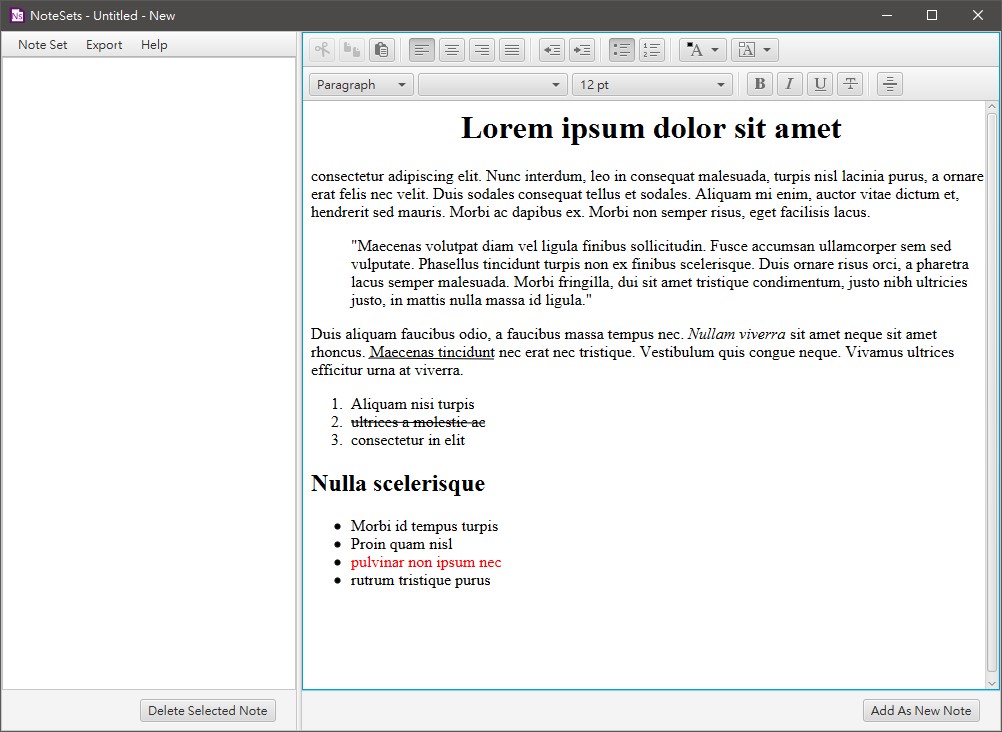Open the Note Set menu

pyautogui.click(x=43, y=45)
